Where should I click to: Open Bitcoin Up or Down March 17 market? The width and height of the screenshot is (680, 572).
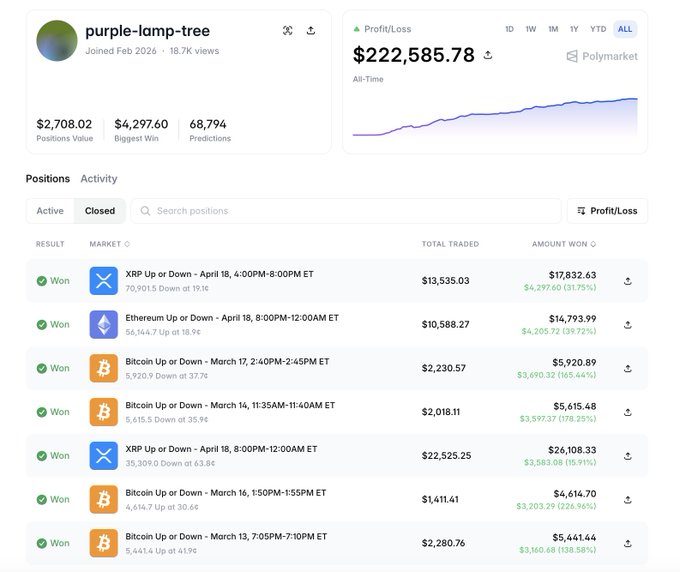point(227,362)
